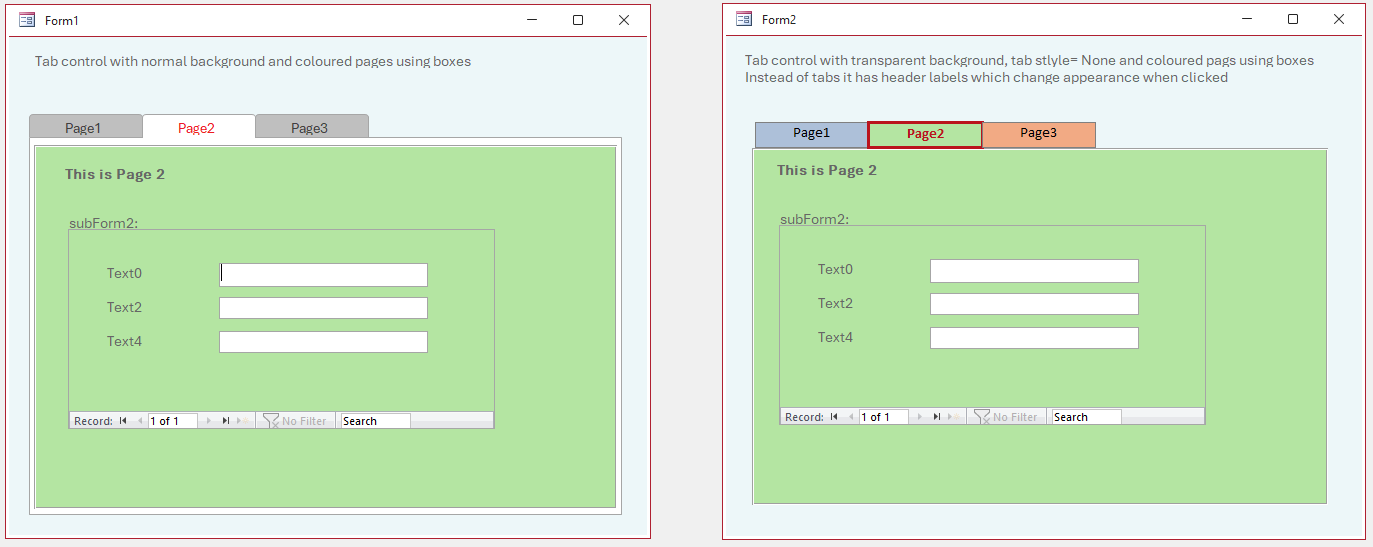The image size is (1373, 547).
Task: Click record number box in Form1 navigator
Action: click(x=172, y=421)
